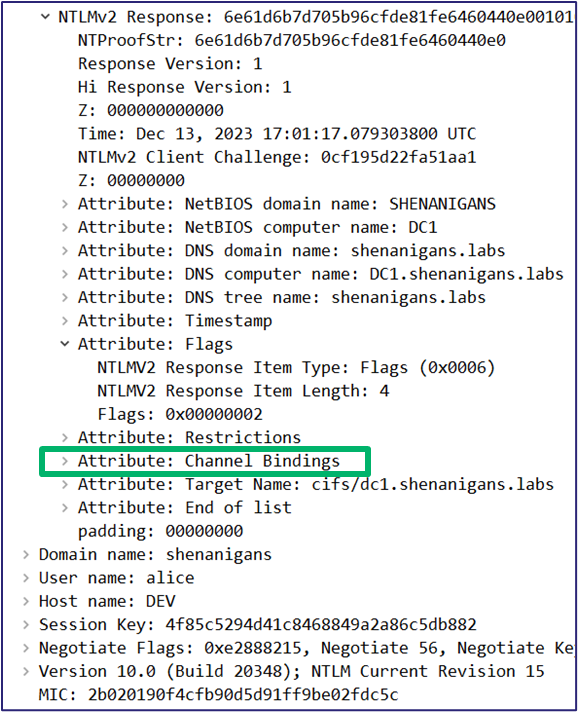Expand the NetBIOS domain name attribute

pyautogui.click(x=65, y=204)
